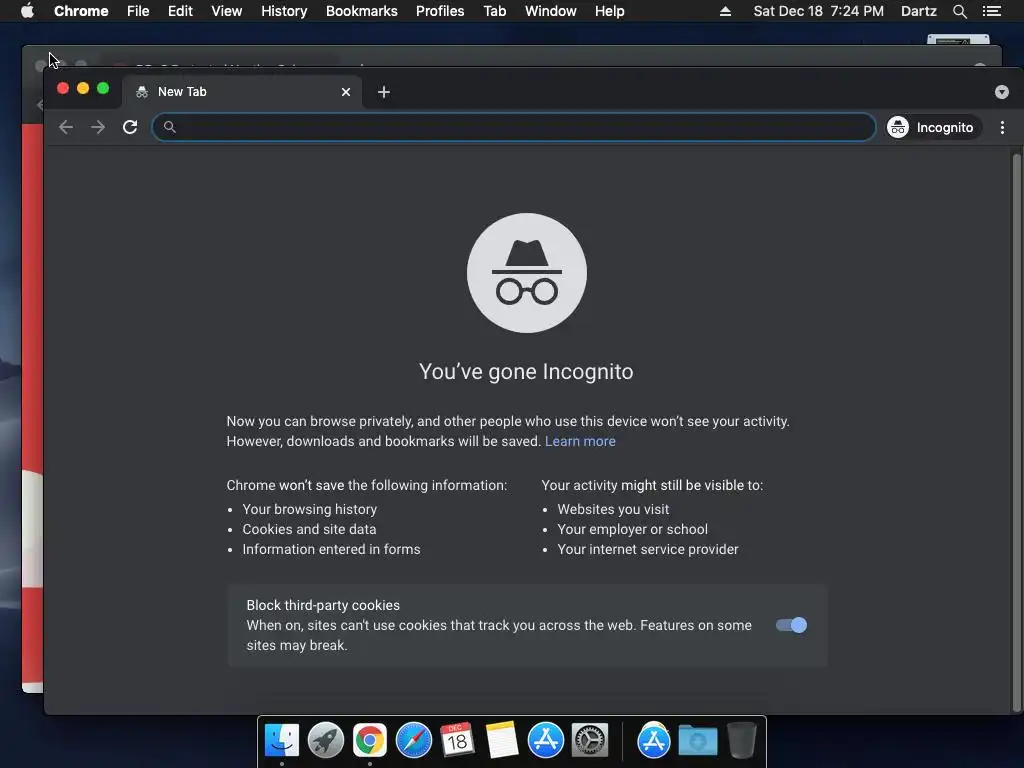Click the back navigation arrow
1024x768 pixels.
65,127
